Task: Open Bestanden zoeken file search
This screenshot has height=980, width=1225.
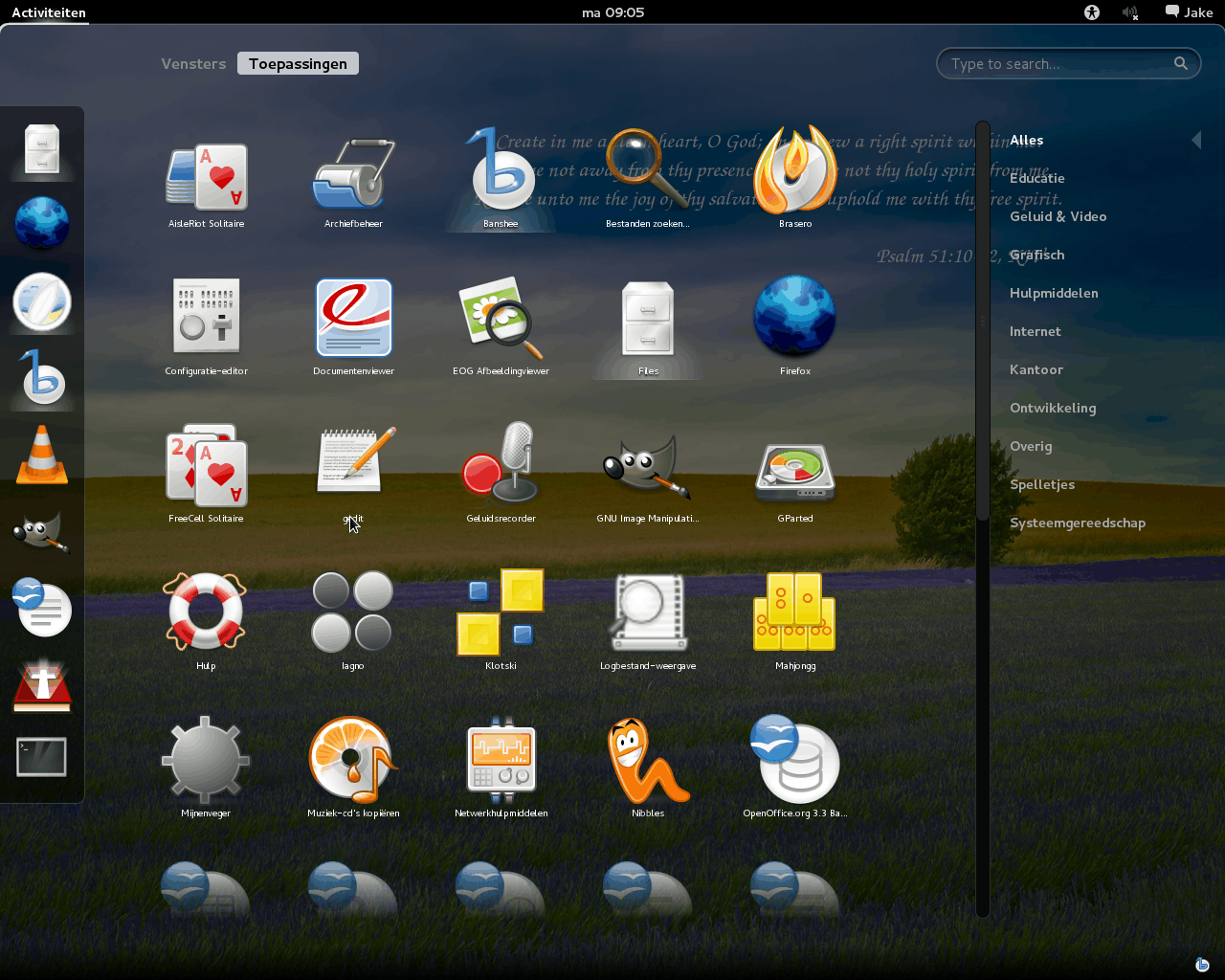Action: [648, 179]
